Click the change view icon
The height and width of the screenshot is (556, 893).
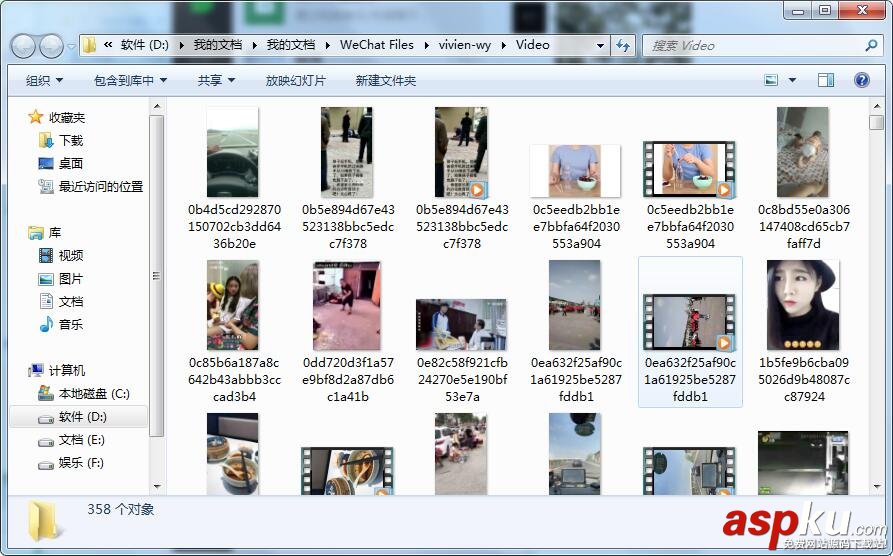(771, 80)
